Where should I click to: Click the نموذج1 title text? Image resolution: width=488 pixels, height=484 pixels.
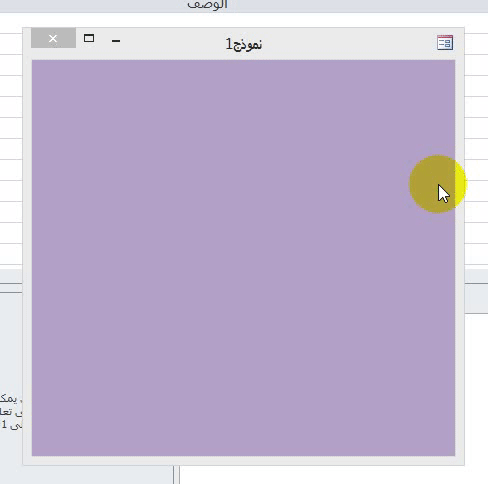[244, 44]
